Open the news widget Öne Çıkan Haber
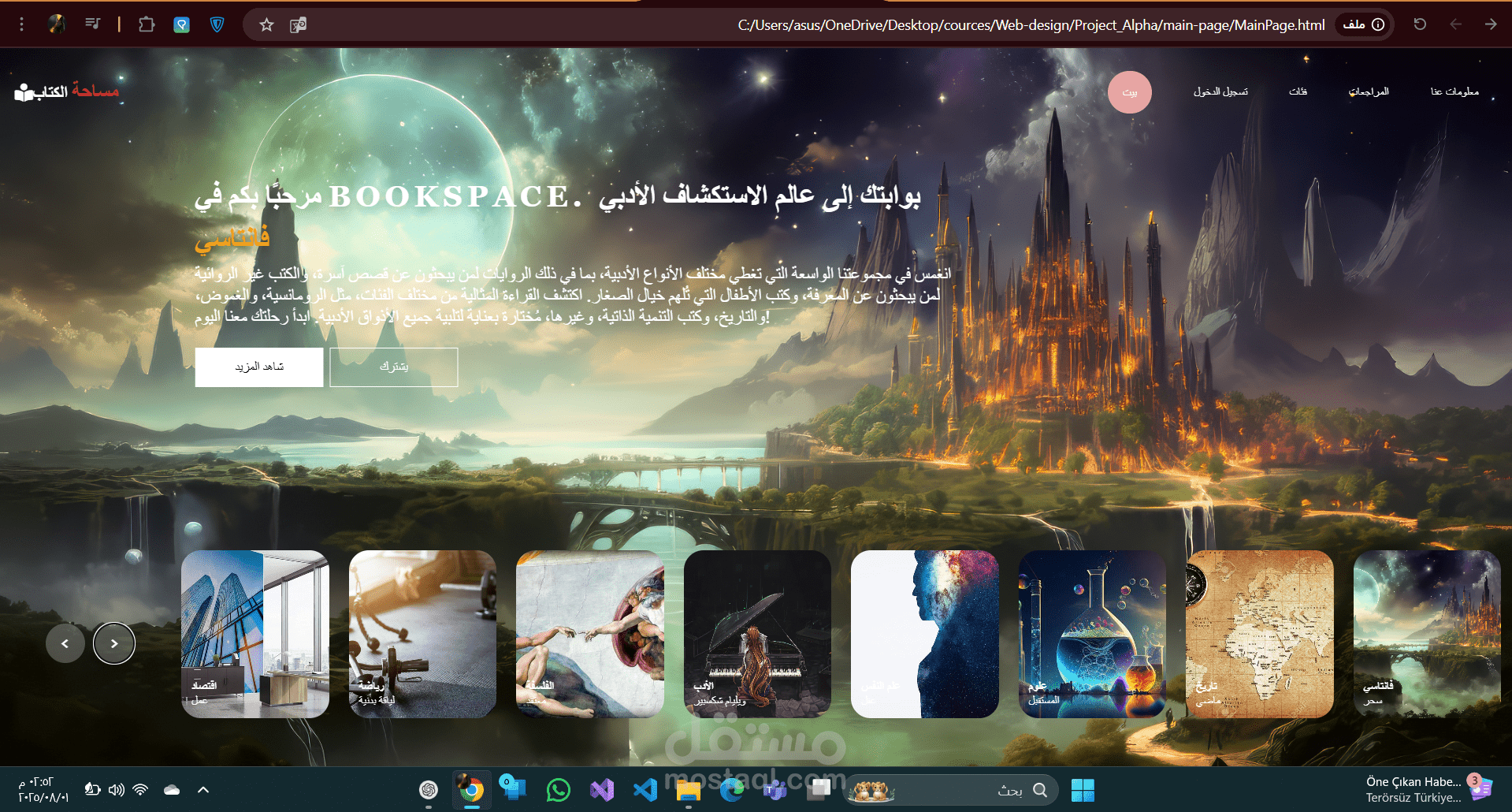 click(x=1428, y=789)
